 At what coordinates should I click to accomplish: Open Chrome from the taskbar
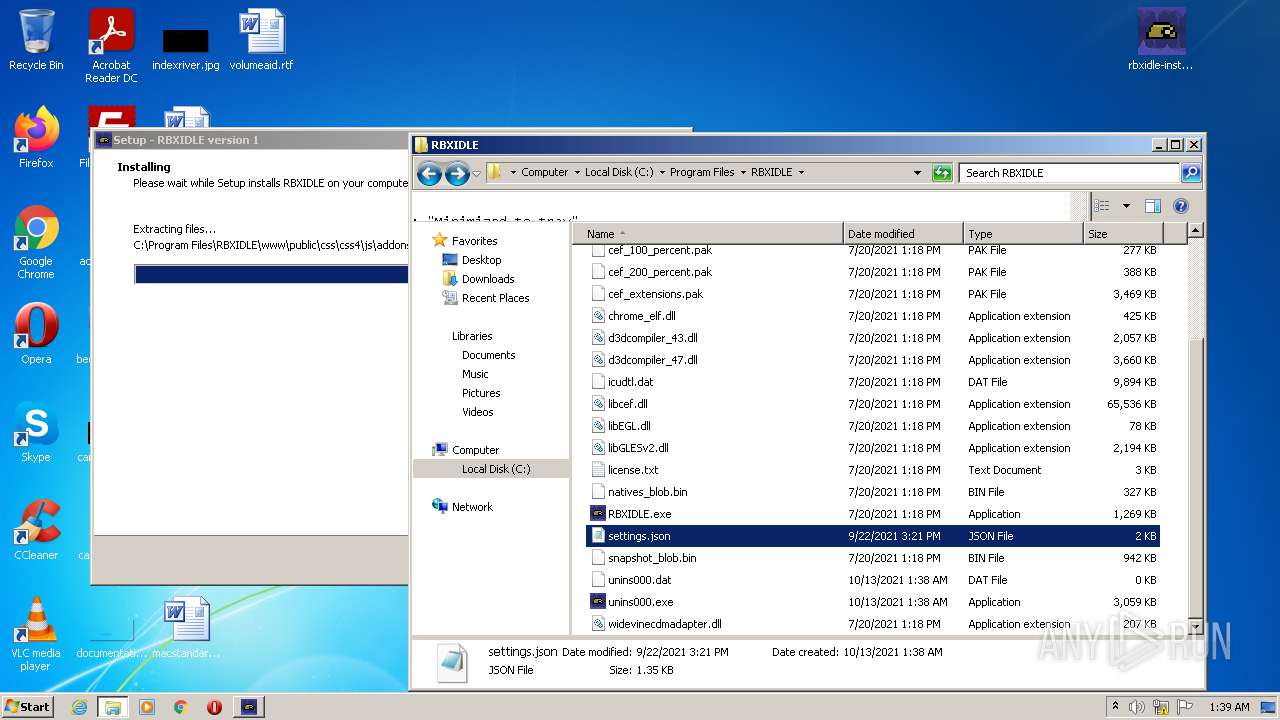(181, 707)
